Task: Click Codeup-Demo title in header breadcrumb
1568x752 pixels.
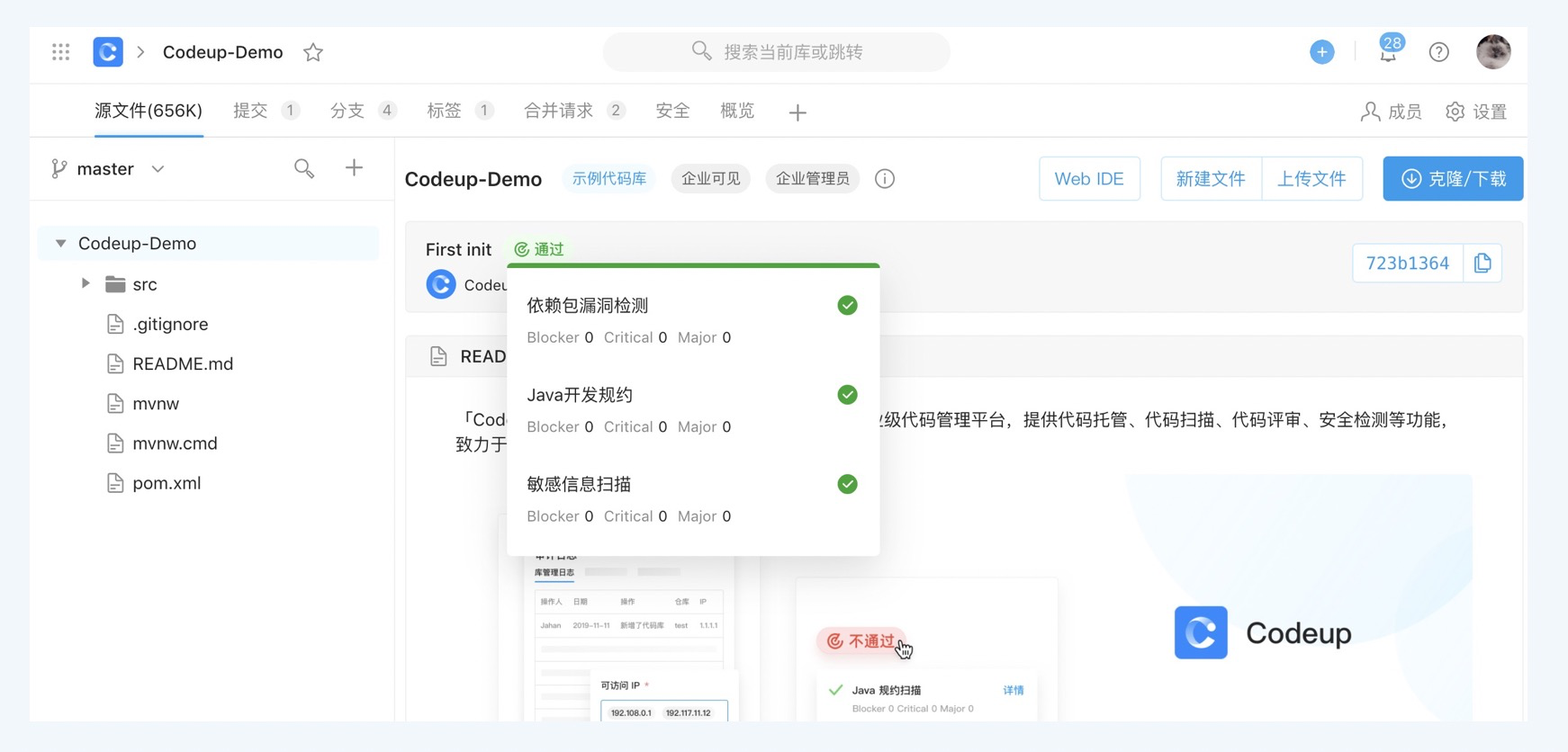Action: (x=222, y=52)
